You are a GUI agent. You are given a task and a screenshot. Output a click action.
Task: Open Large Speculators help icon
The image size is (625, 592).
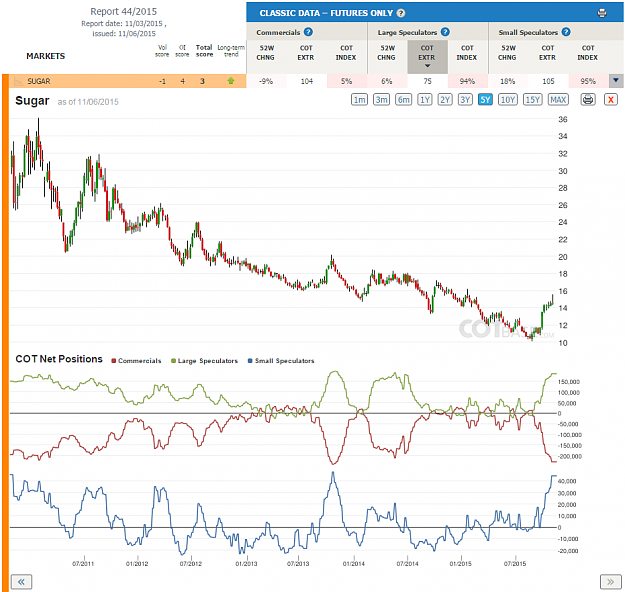(445, 32)
